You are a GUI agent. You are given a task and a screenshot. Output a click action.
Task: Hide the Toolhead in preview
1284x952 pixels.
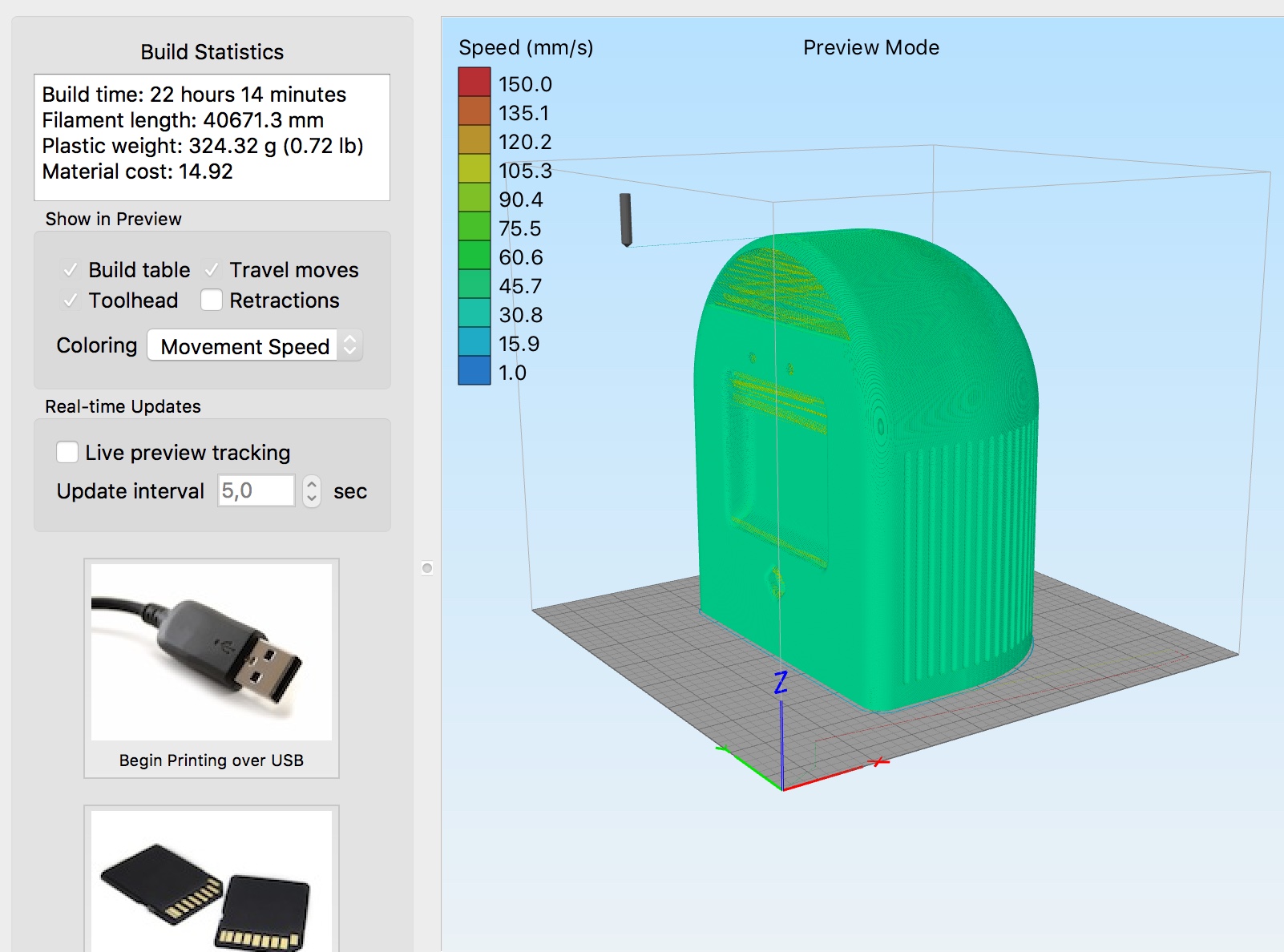click(x=71, y=301)
